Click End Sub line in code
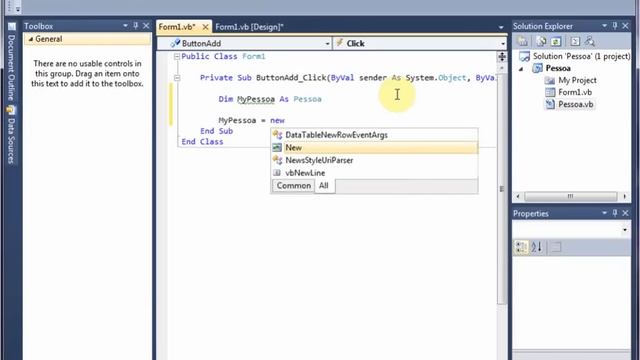 pos(216,131)
